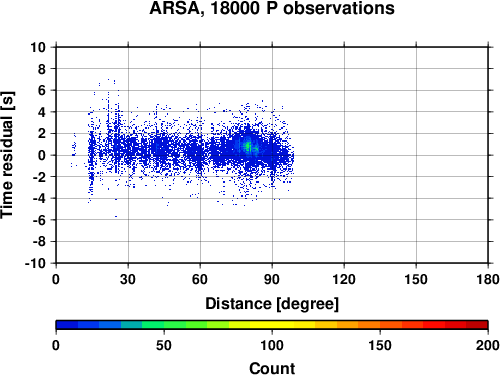Click the "Time residual [s]" y-axis label
500x375 pixels.
click(x=8, y=155)
